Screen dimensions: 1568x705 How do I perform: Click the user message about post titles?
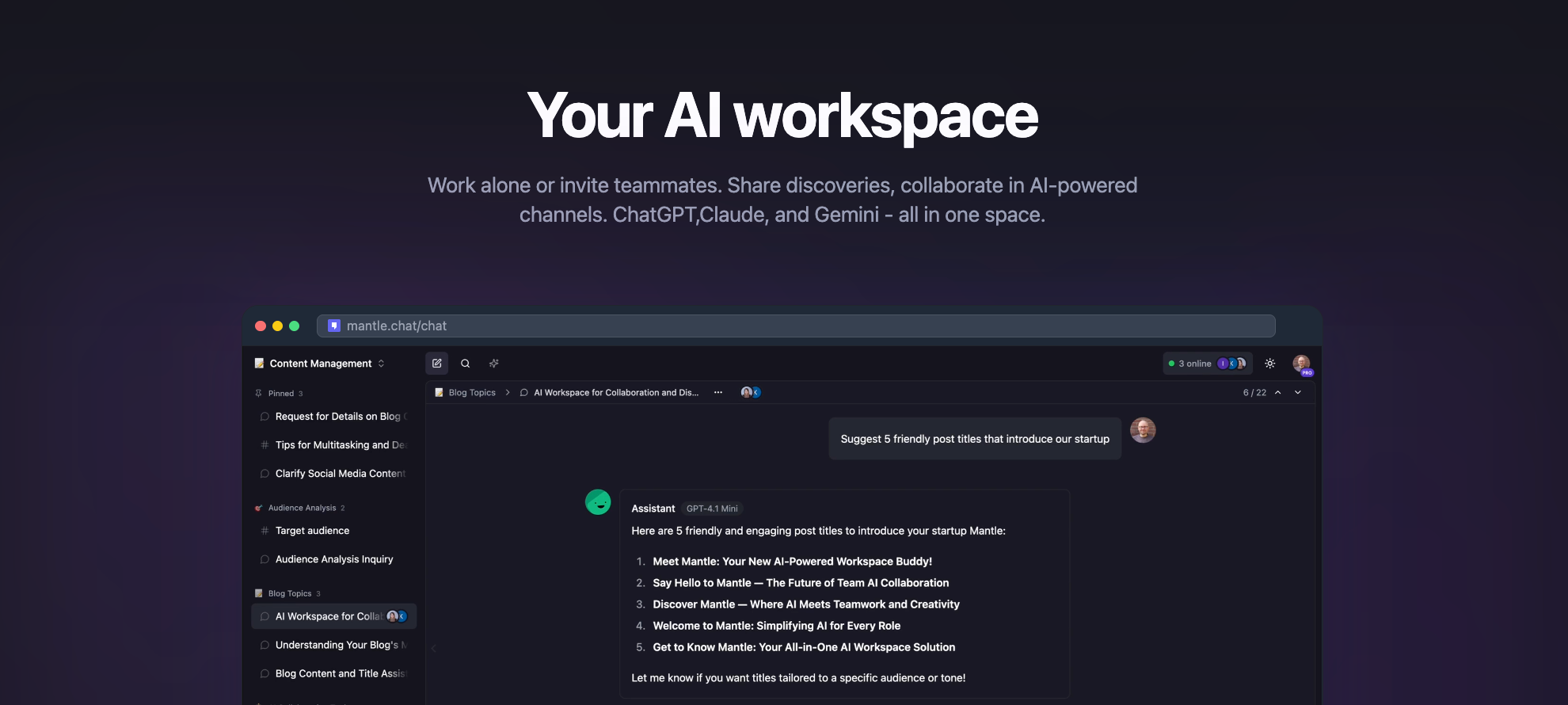tap(975, 439)
